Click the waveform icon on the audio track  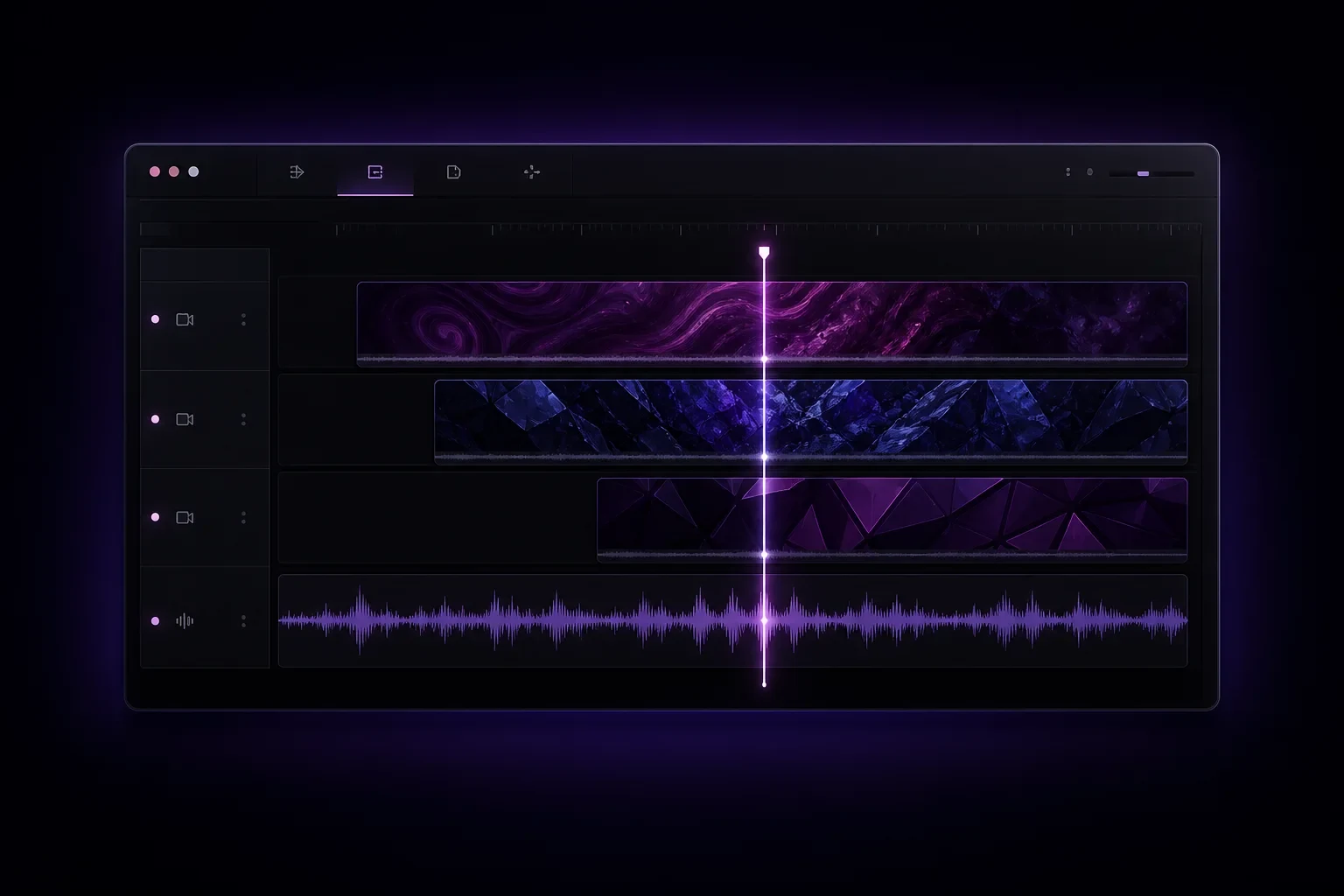point(185,621)
